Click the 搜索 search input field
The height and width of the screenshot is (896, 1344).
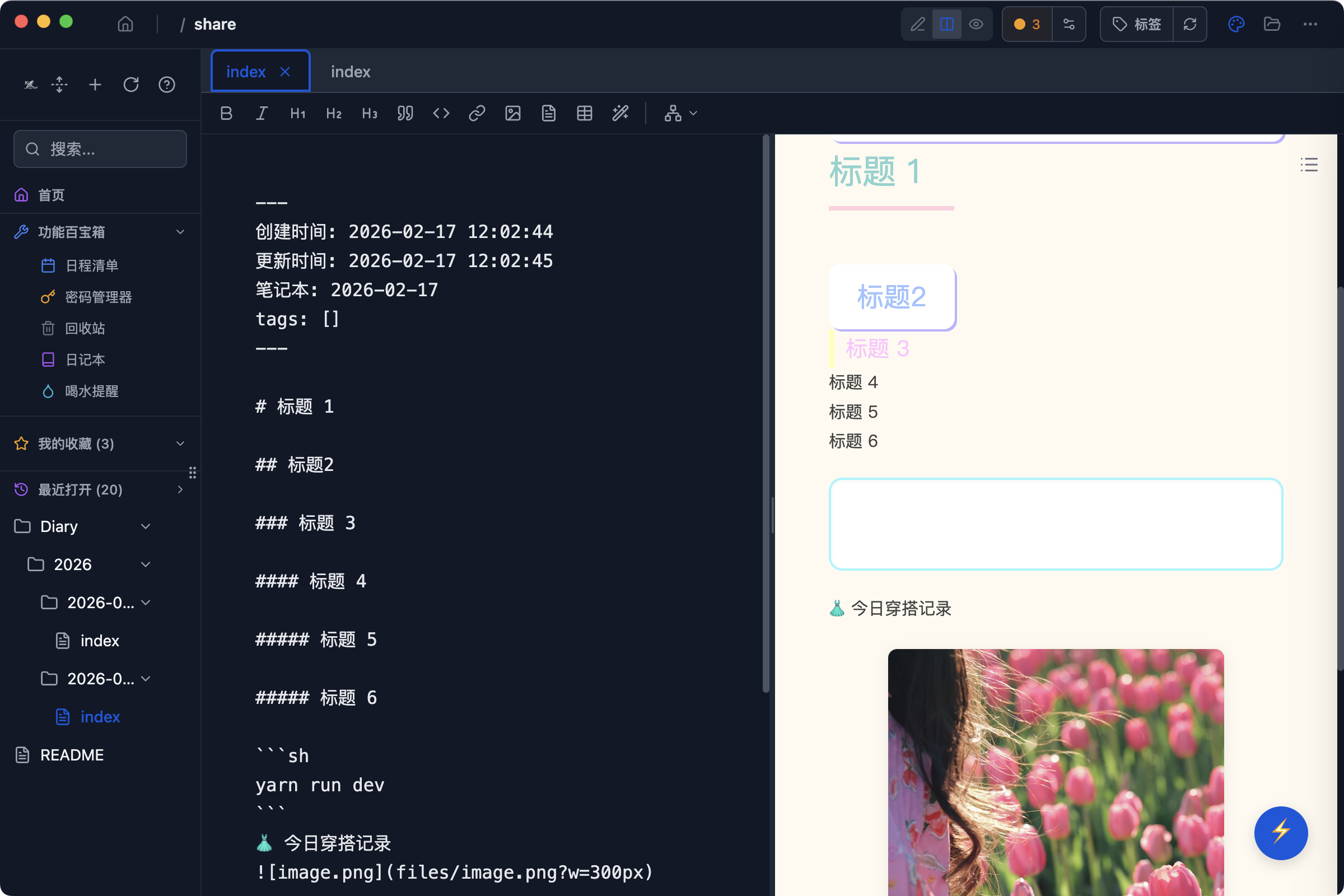[x=100, y=149]
